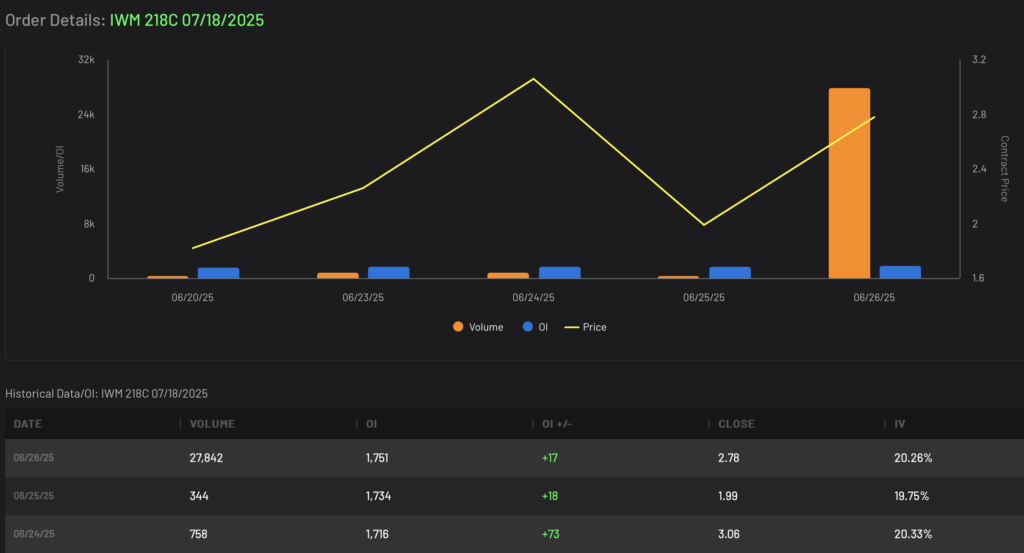
Task: Sort table by CLOSE column header
Action: (x=736, y=424)
